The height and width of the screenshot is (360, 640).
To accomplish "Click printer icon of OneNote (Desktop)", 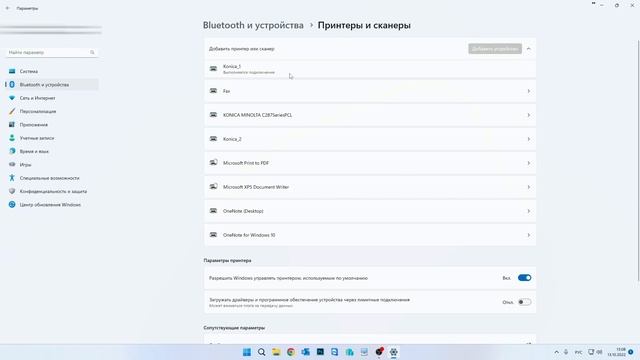I will tap(213, 211).
